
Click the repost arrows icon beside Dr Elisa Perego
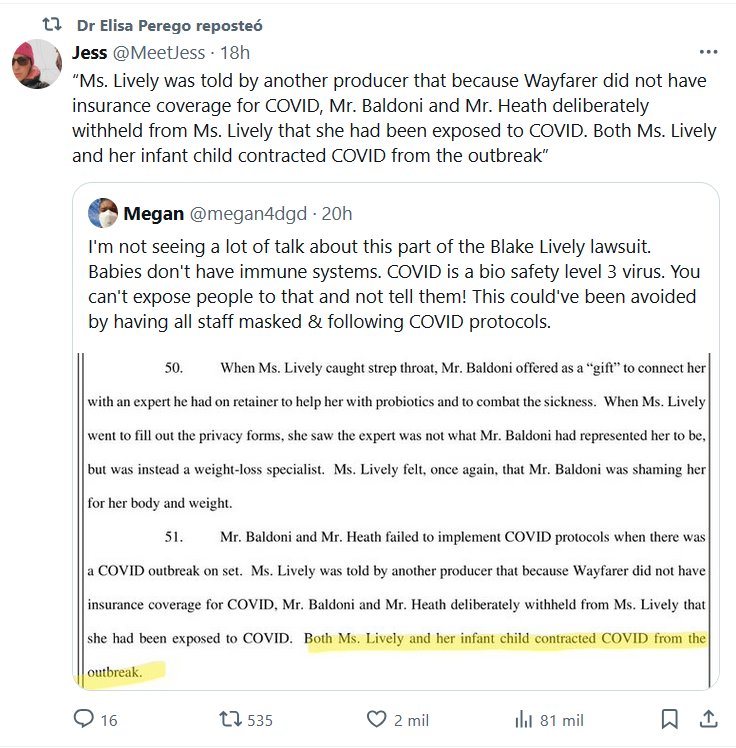(39, 24)
